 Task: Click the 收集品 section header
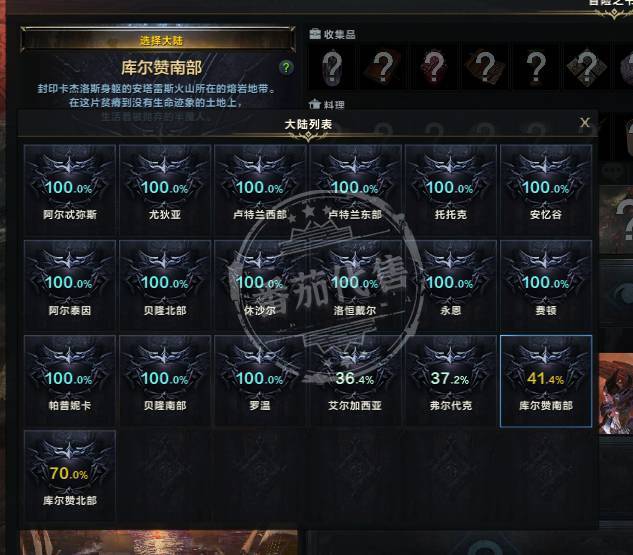pos(333,34)
